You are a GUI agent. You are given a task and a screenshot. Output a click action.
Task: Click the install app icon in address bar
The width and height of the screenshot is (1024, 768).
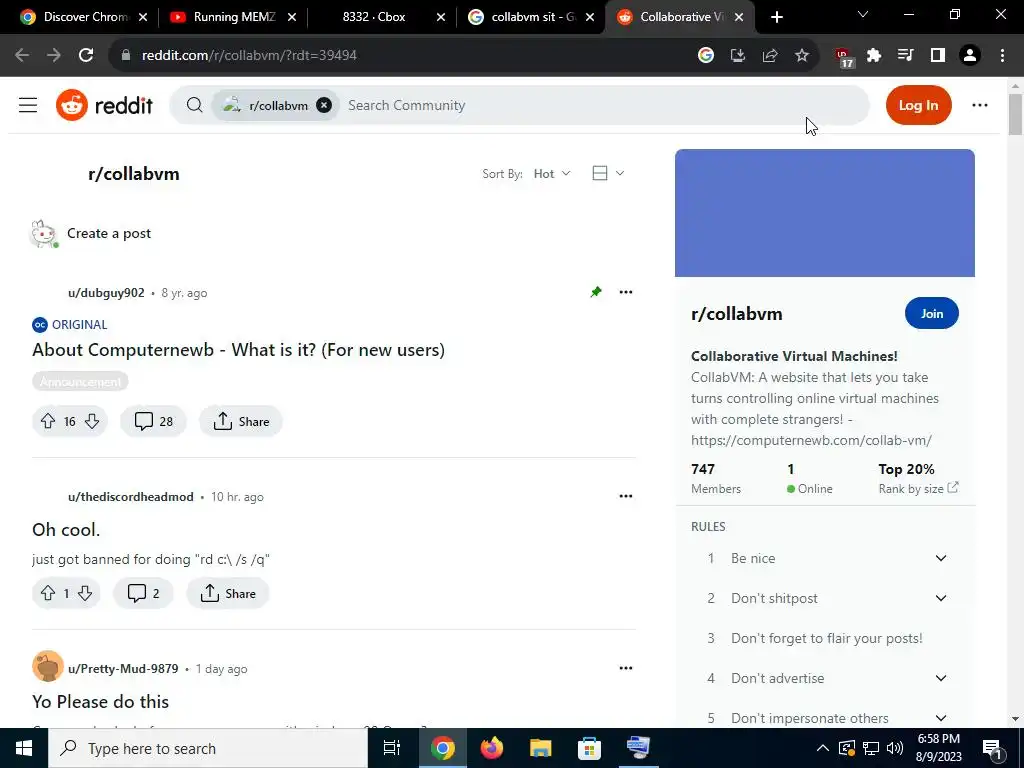tap(737, 56)
